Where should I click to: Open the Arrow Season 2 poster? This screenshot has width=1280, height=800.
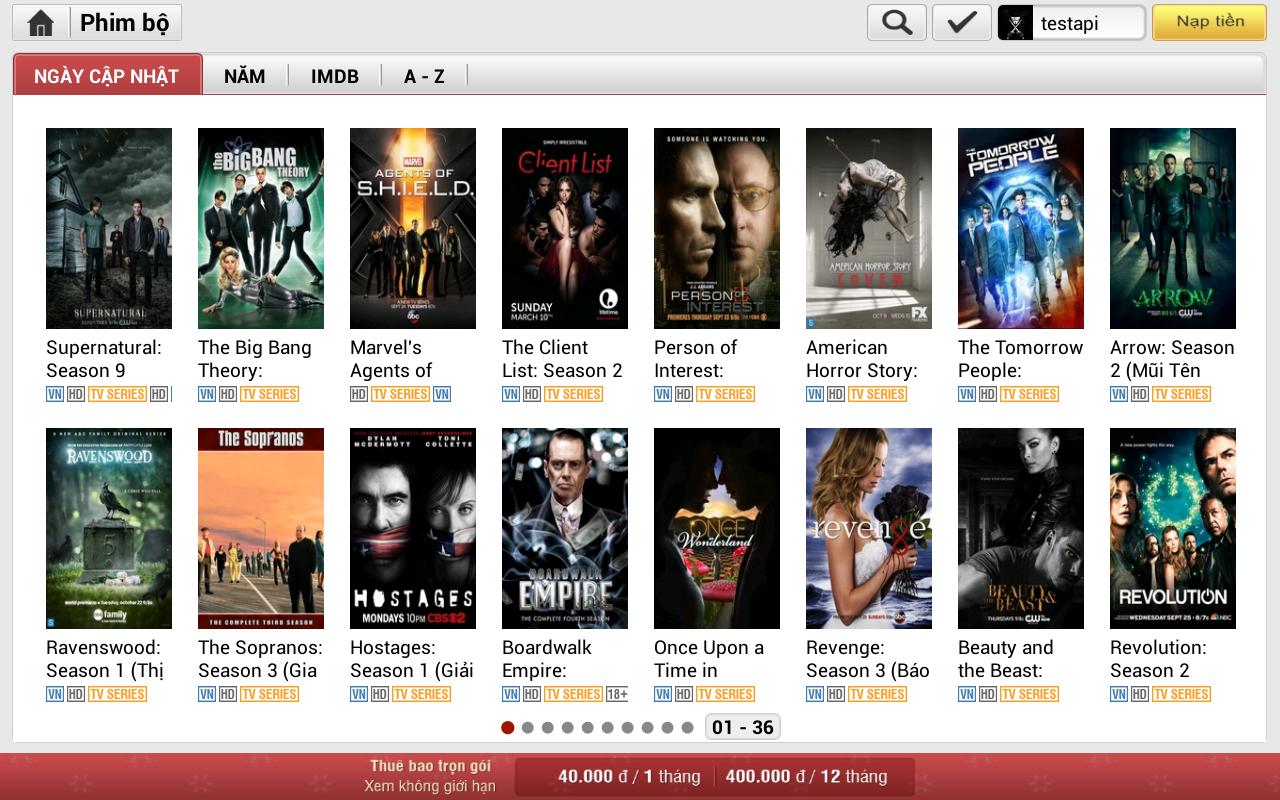[1173, 228]
